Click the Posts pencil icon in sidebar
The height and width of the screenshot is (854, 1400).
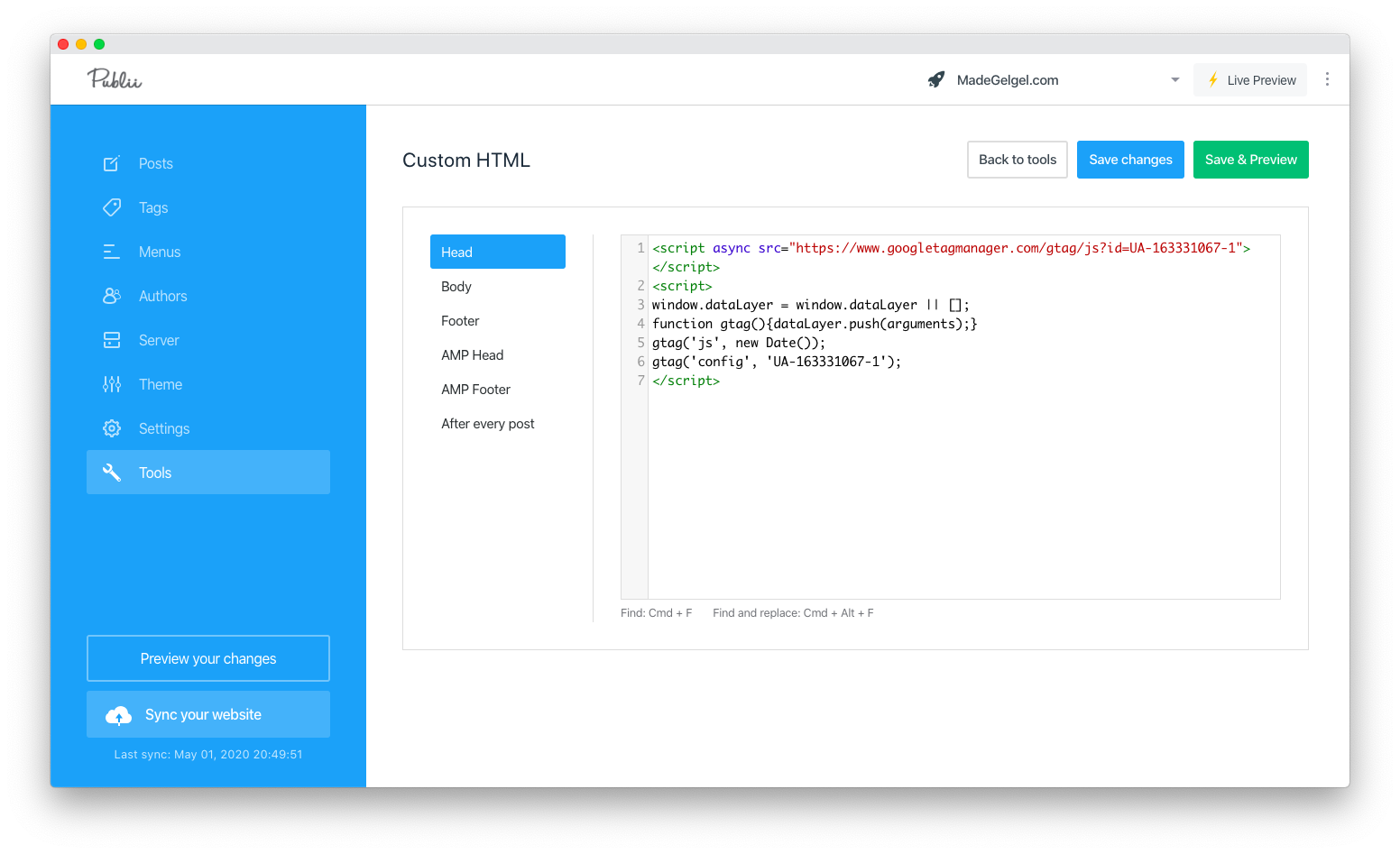click(x=112, y=163)
